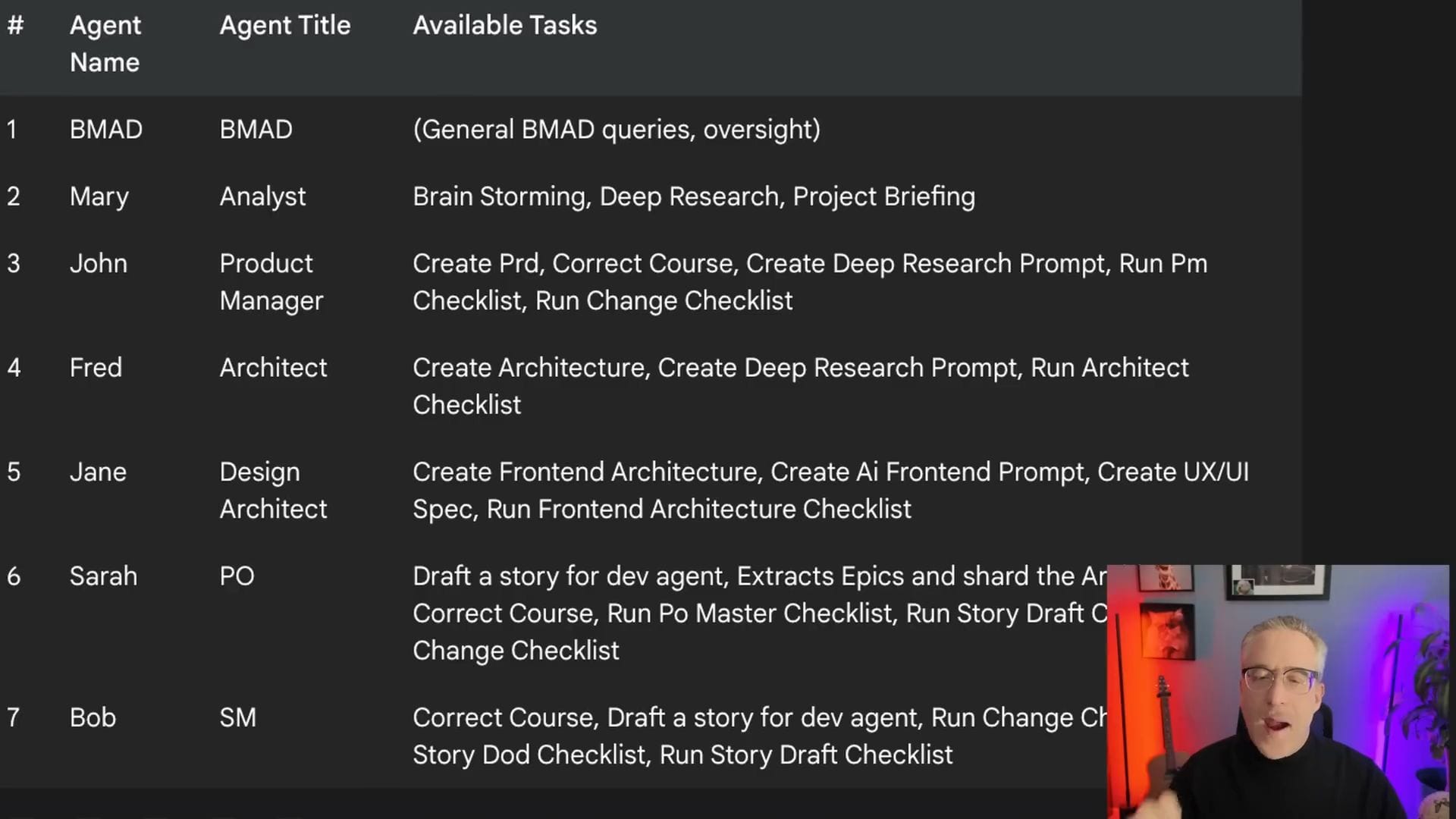
Task: Click the '#' column header
Action: [15, 25]
